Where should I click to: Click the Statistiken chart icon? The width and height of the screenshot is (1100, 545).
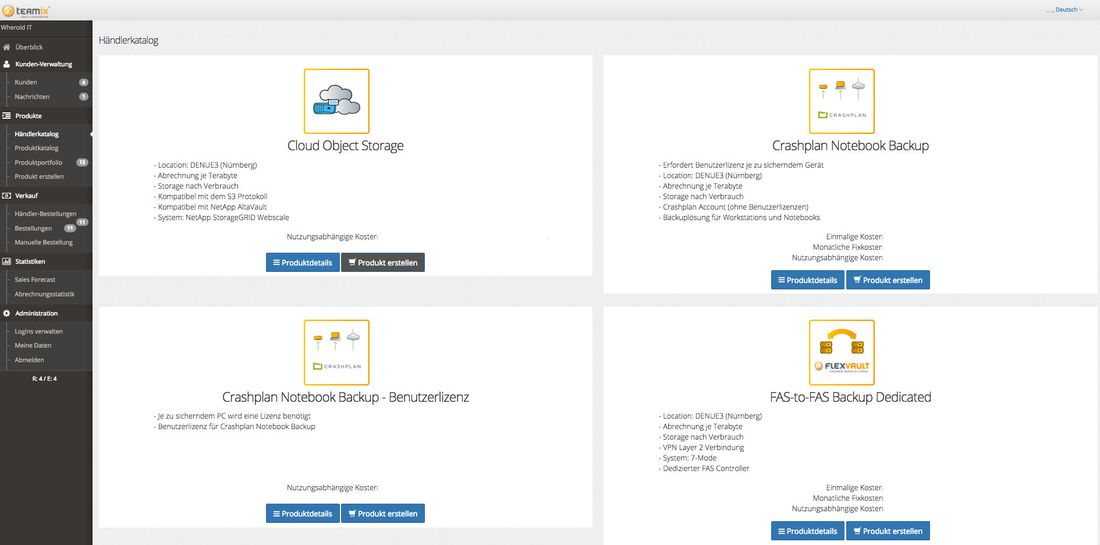click(7, 261)
